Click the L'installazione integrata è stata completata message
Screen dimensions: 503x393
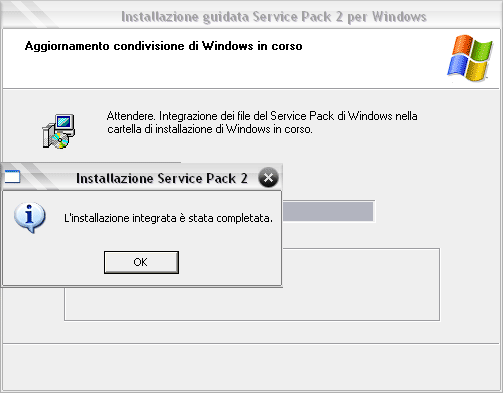(x=168, y=218)
